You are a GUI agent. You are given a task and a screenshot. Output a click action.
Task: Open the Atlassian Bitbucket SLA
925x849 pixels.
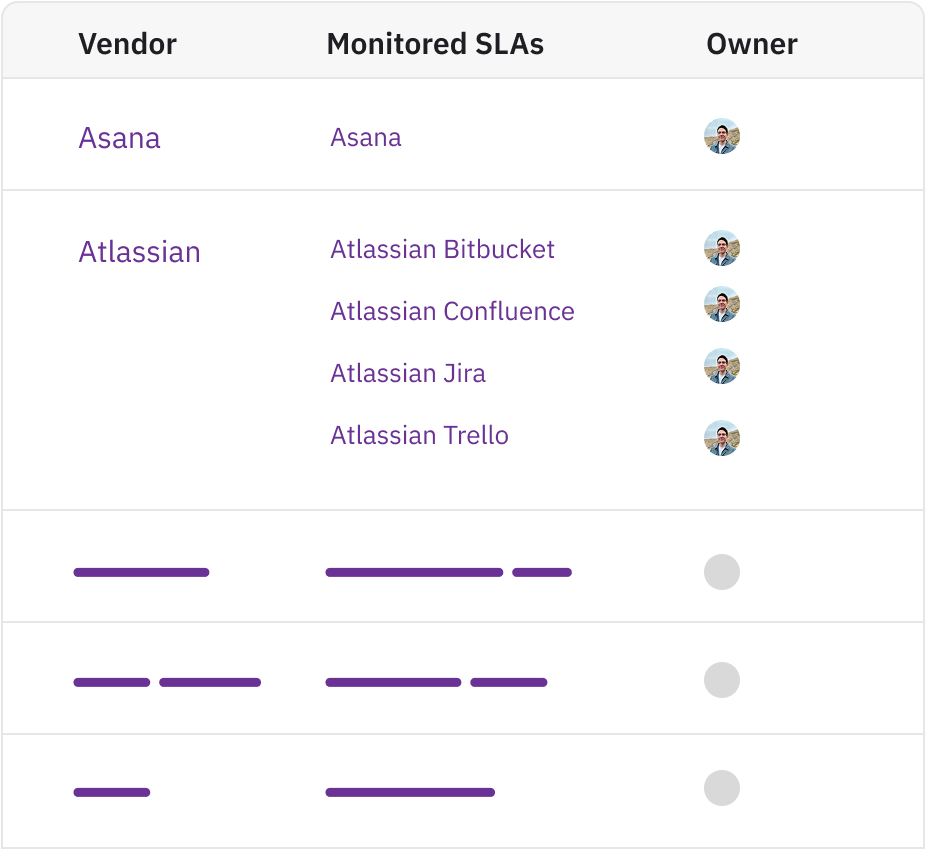442,249
